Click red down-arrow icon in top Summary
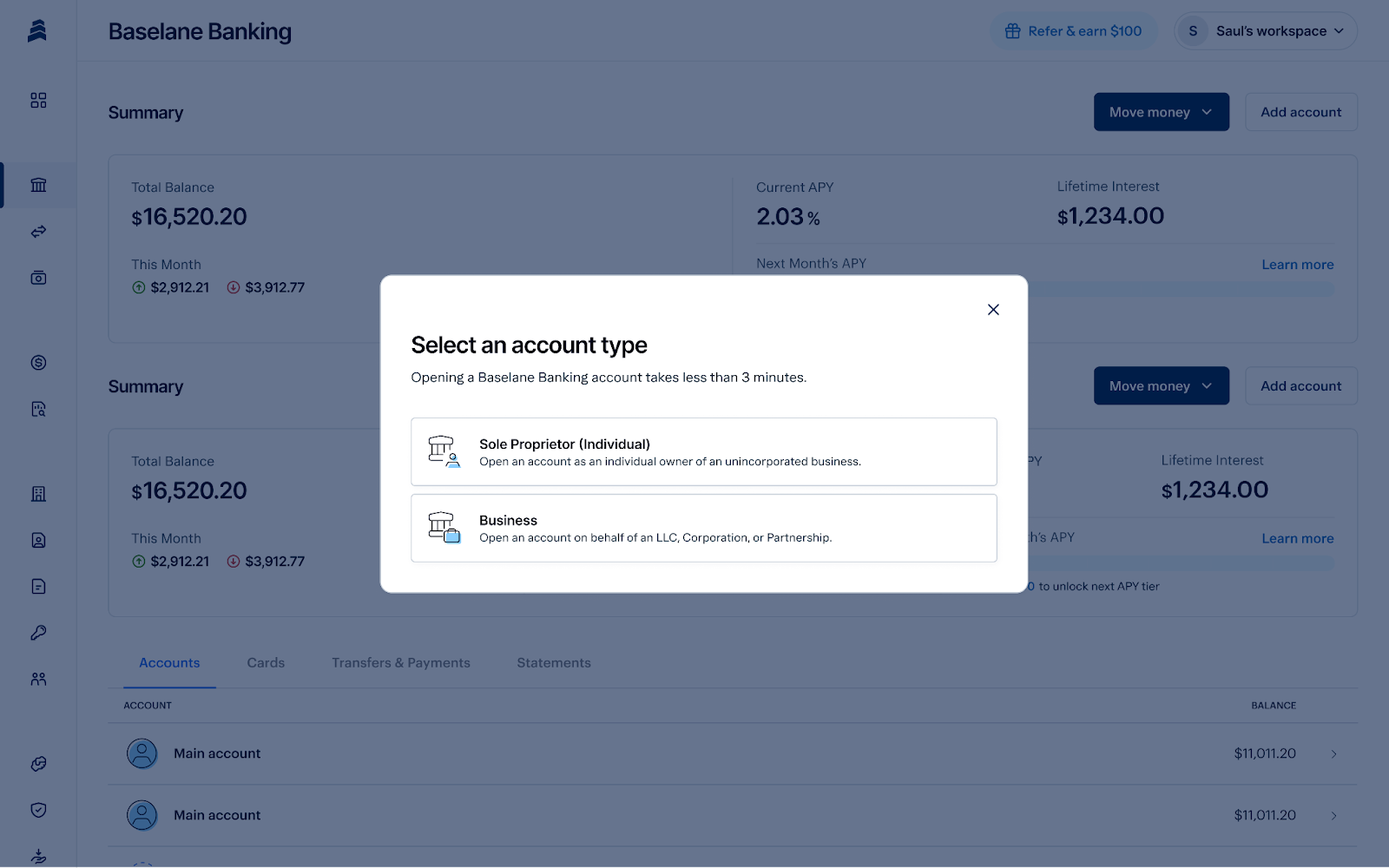 pos(234,287)
